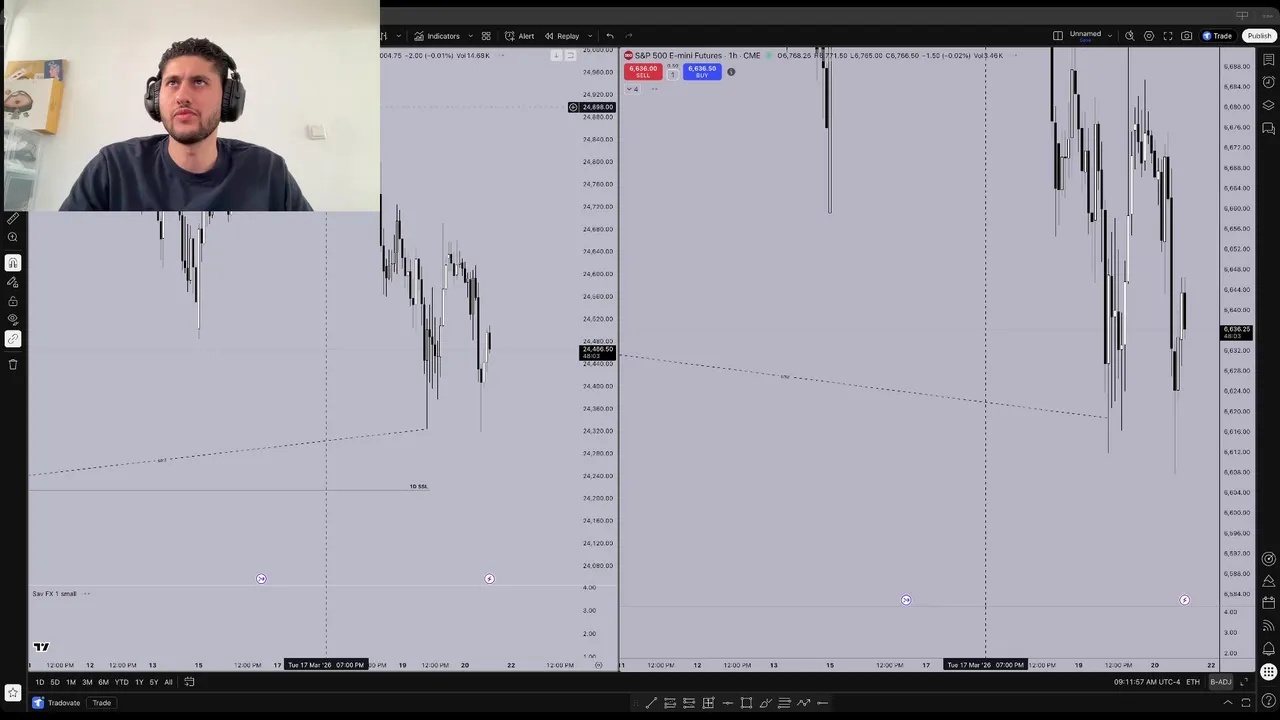Click the favorites star icon at bottom left
Viewport: 1280px width, 720px height.
click(13, 692)
